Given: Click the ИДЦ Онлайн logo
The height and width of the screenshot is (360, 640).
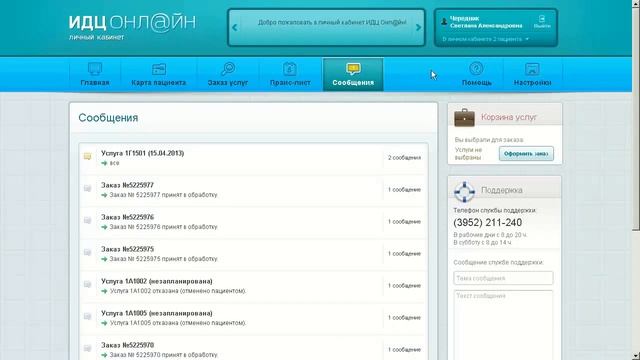Looking at the screenshot, I should click(132, 27).
